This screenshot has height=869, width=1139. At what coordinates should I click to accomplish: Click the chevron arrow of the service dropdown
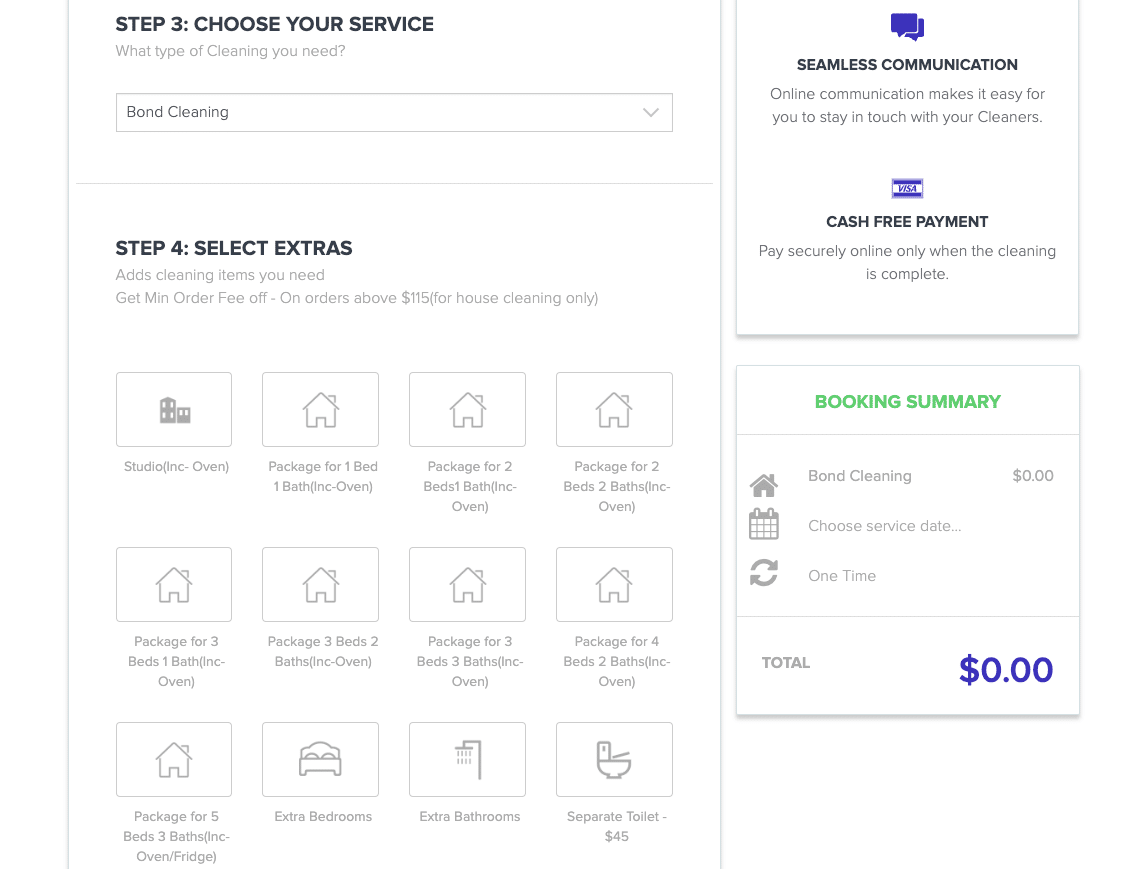tap(651, 112)
